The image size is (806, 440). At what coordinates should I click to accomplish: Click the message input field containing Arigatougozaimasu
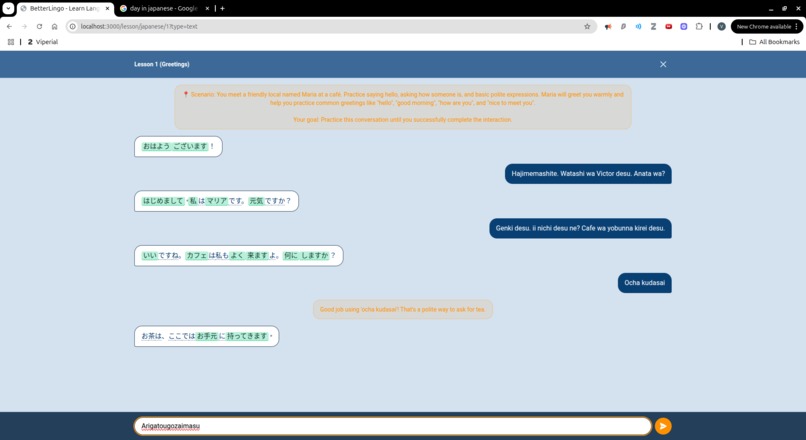pyautogui.click(x=393, y=426)
